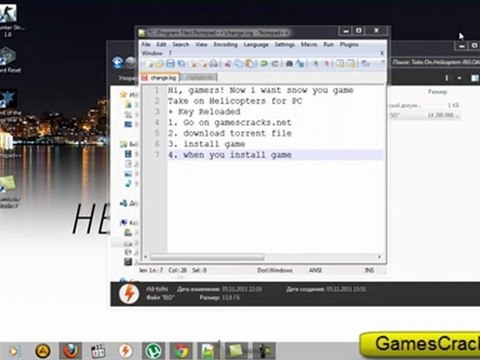
Task: Click the Synchronize Vertical Scrolling icon
Action: 340,63
